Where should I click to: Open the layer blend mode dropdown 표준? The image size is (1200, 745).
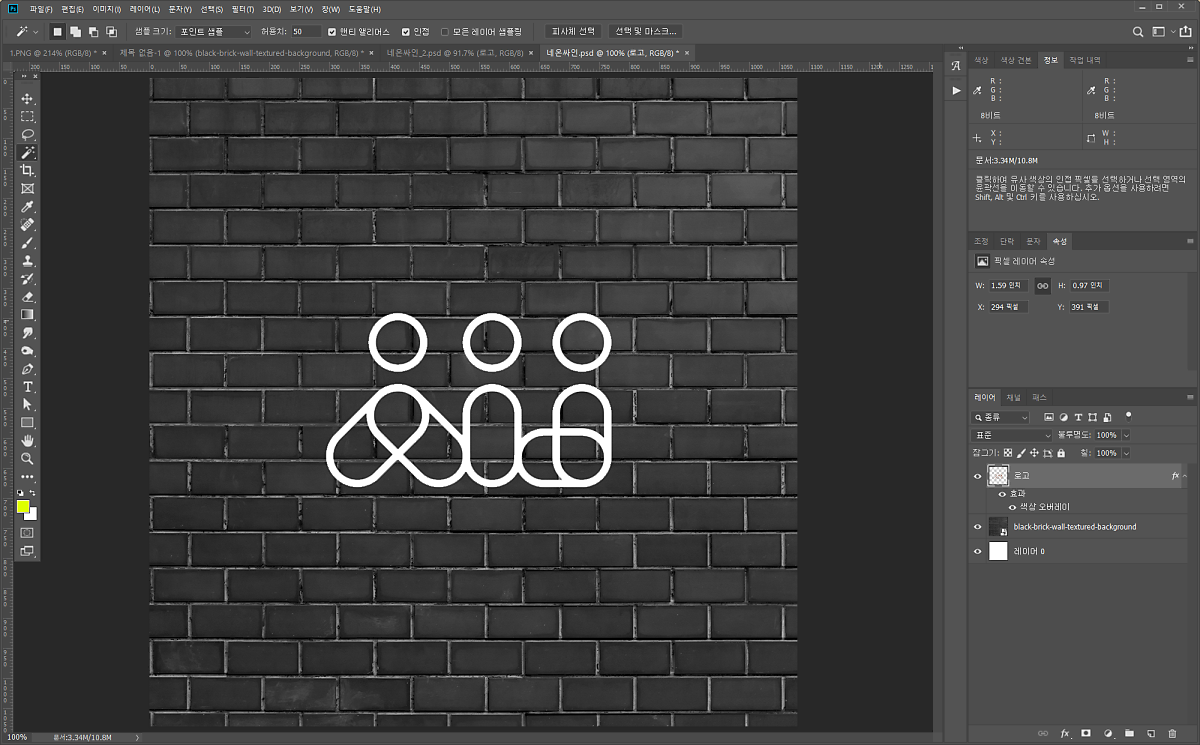point(1013,435)
